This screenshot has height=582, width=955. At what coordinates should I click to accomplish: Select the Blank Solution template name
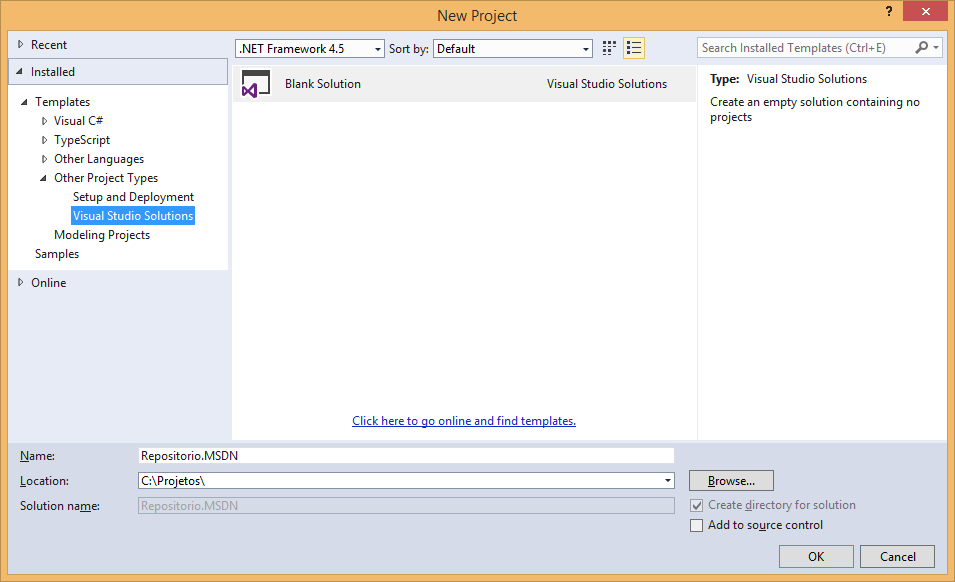coord(323,84)
